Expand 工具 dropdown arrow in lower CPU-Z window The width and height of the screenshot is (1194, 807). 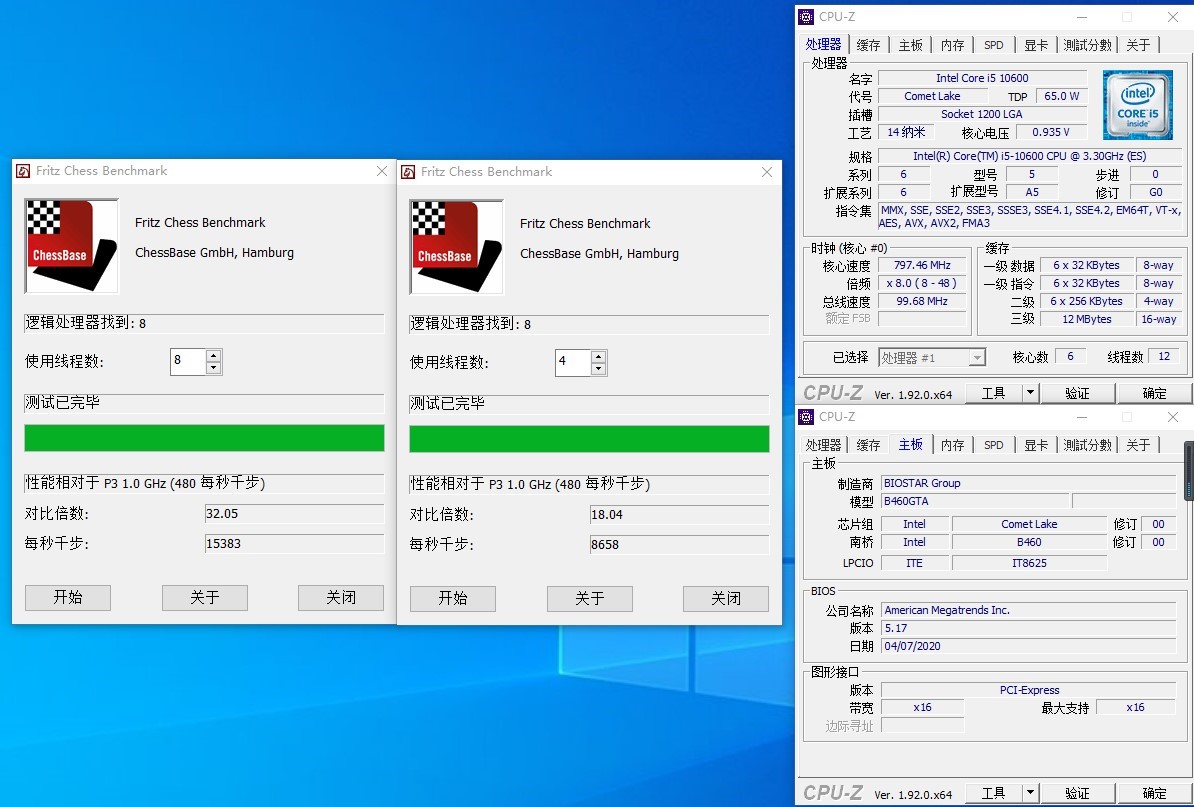coord(1030,793)
